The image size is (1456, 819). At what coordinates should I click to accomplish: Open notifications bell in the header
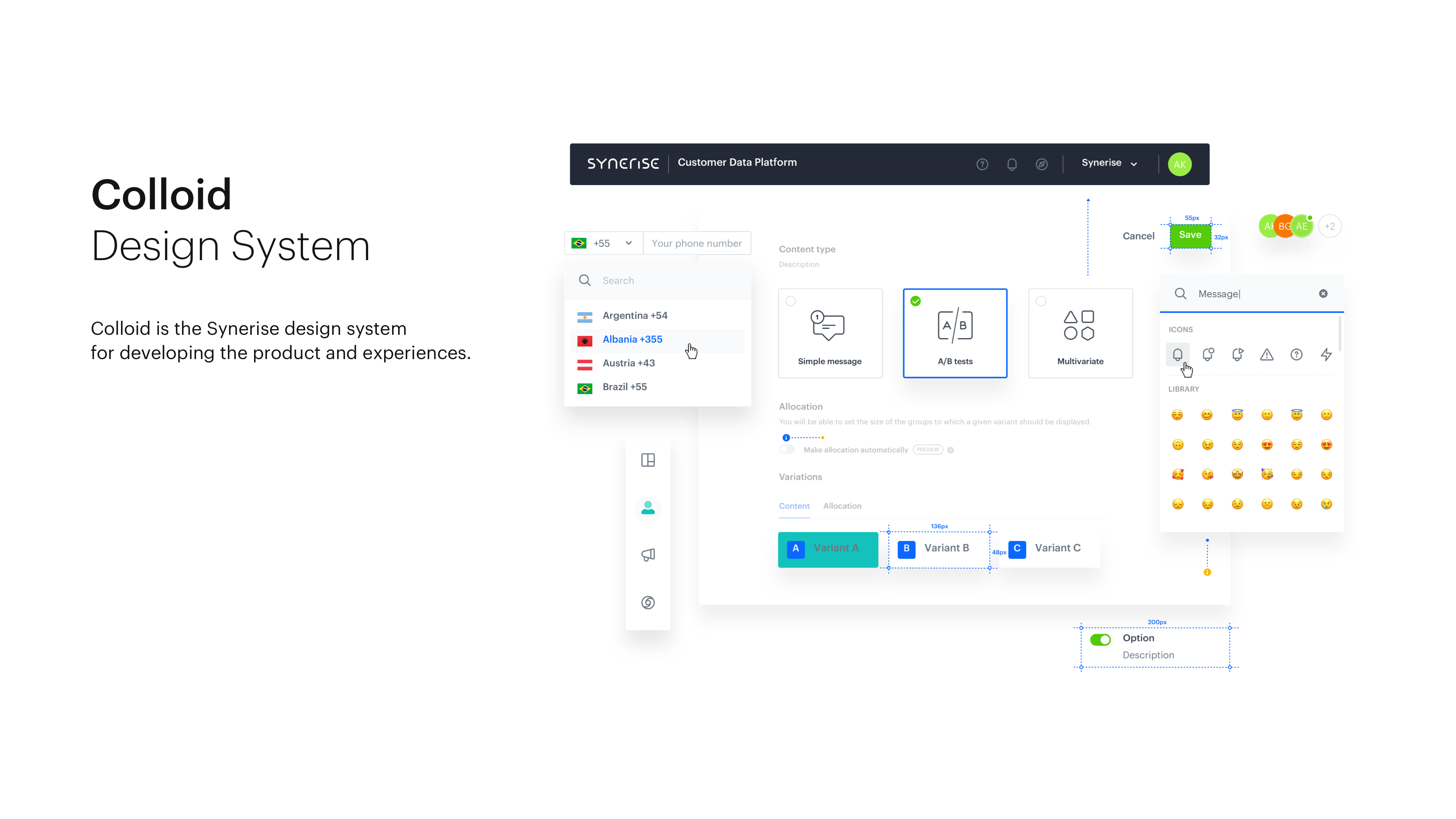(x=1012, y=164)
